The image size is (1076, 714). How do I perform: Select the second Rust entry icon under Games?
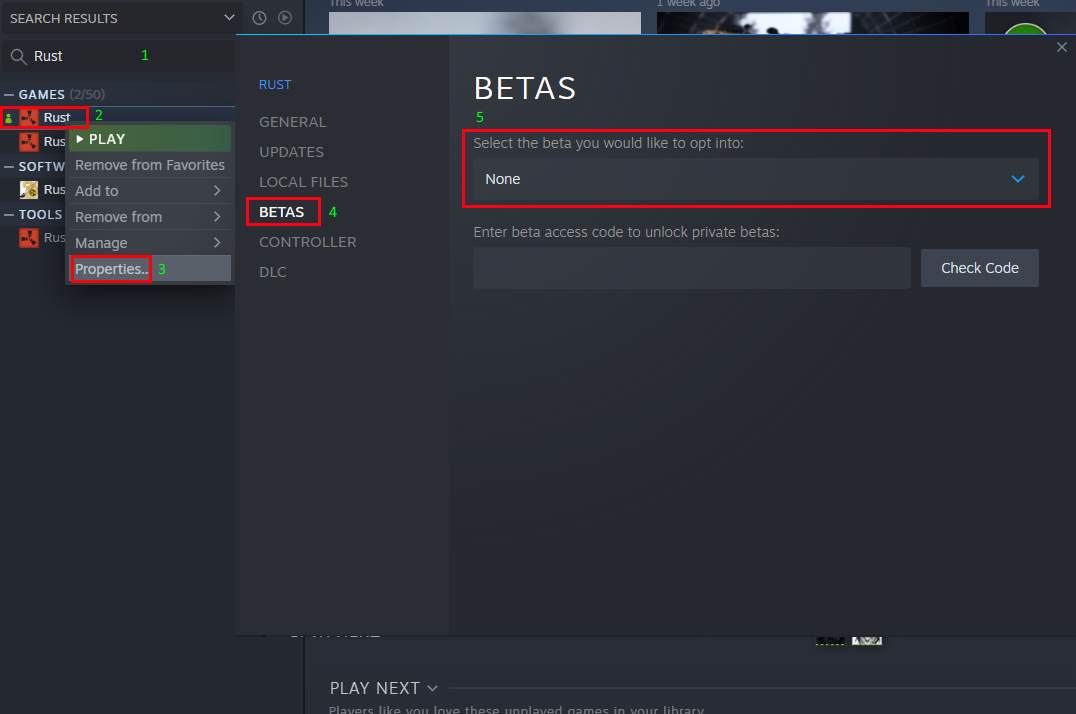[x=29, y=141]
